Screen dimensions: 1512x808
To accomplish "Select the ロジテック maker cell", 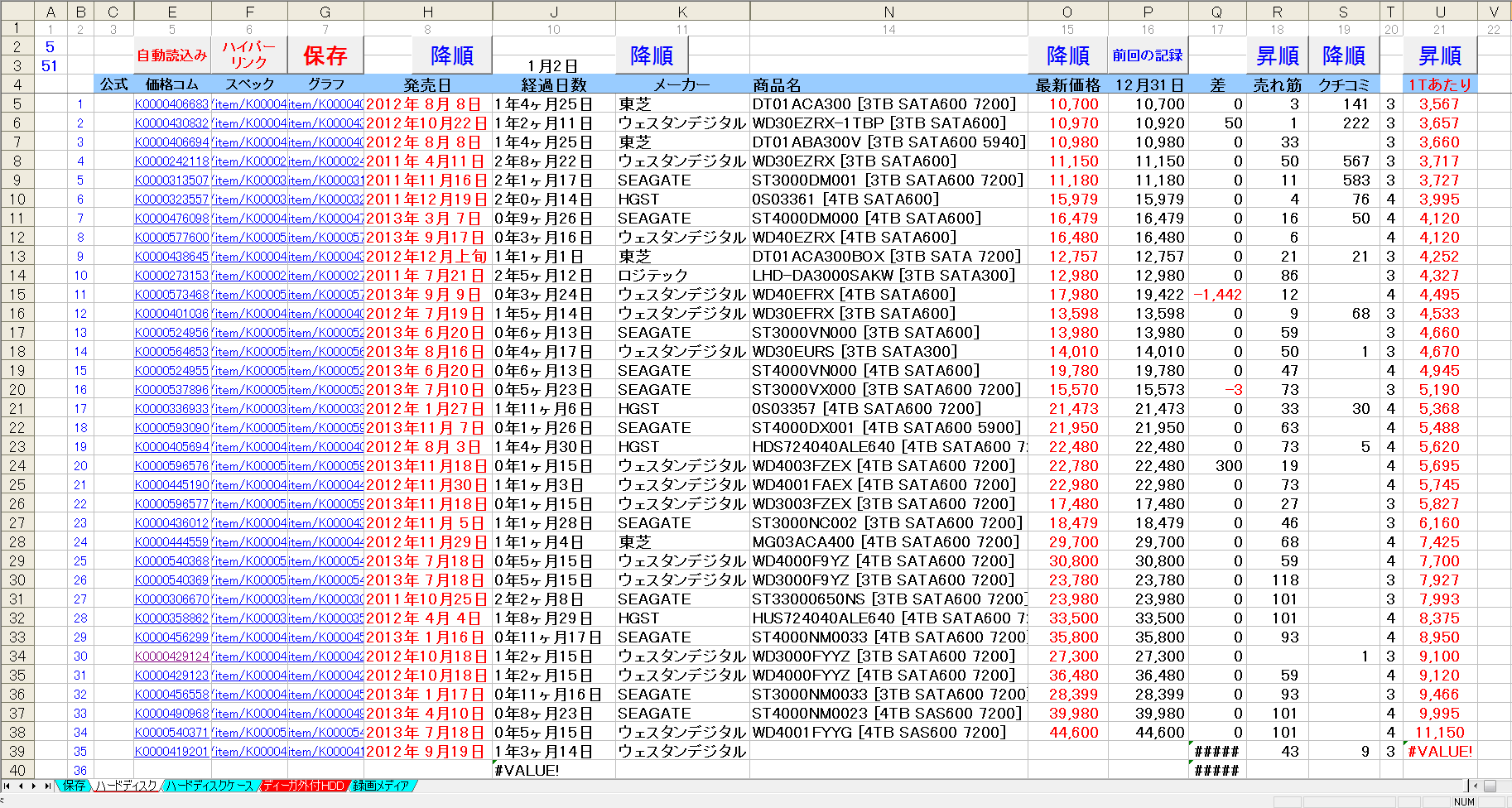I will [682, 276].
